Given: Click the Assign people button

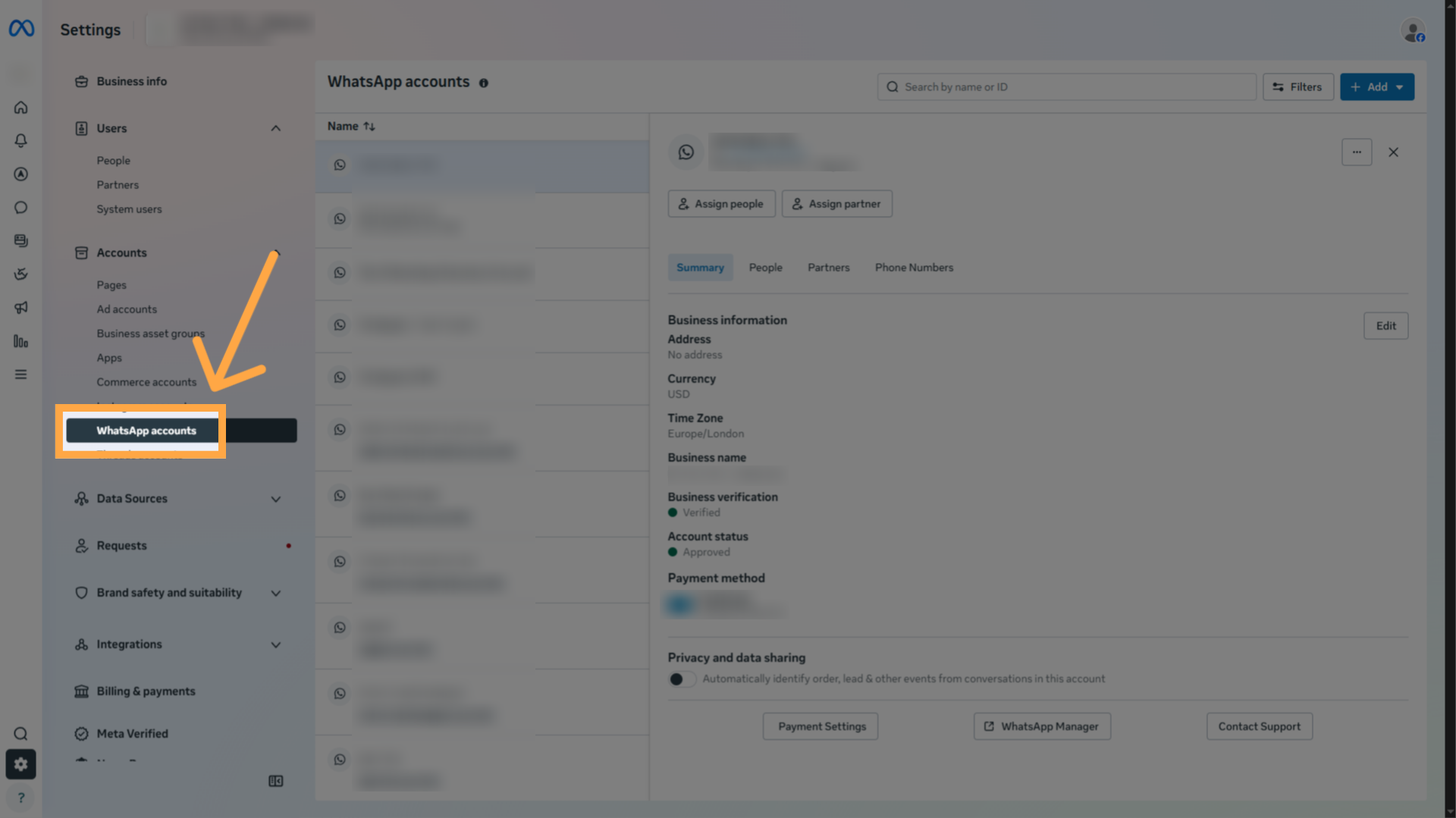Looking at the screenshot, I should pyautogui.click(x=721, y=204).
